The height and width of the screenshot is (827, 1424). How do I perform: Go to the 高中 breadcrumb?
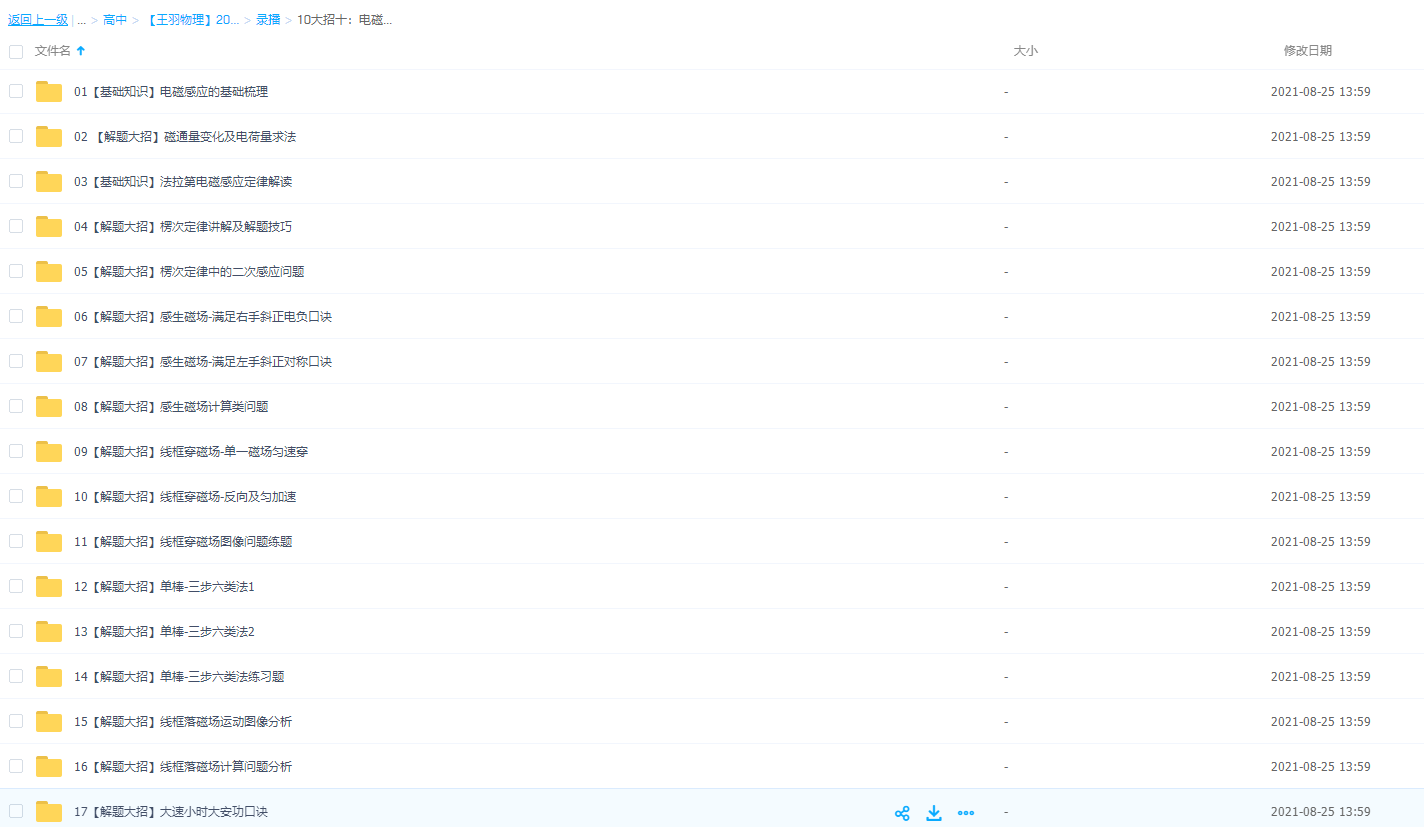click(115, 20)
